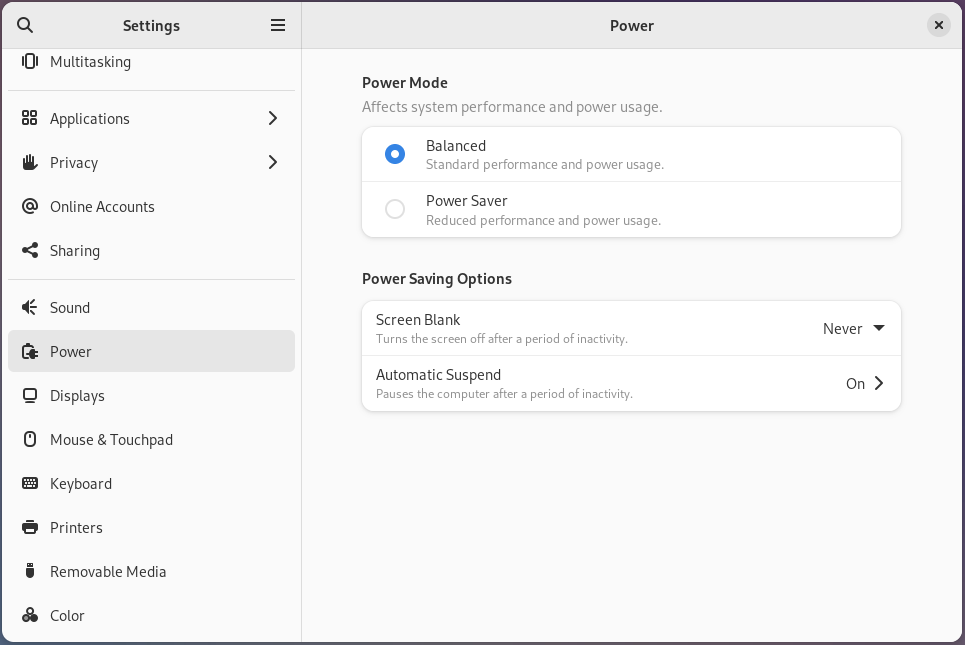Open the Color settings panel
This screenshot has height=645, width=965.
67,616
